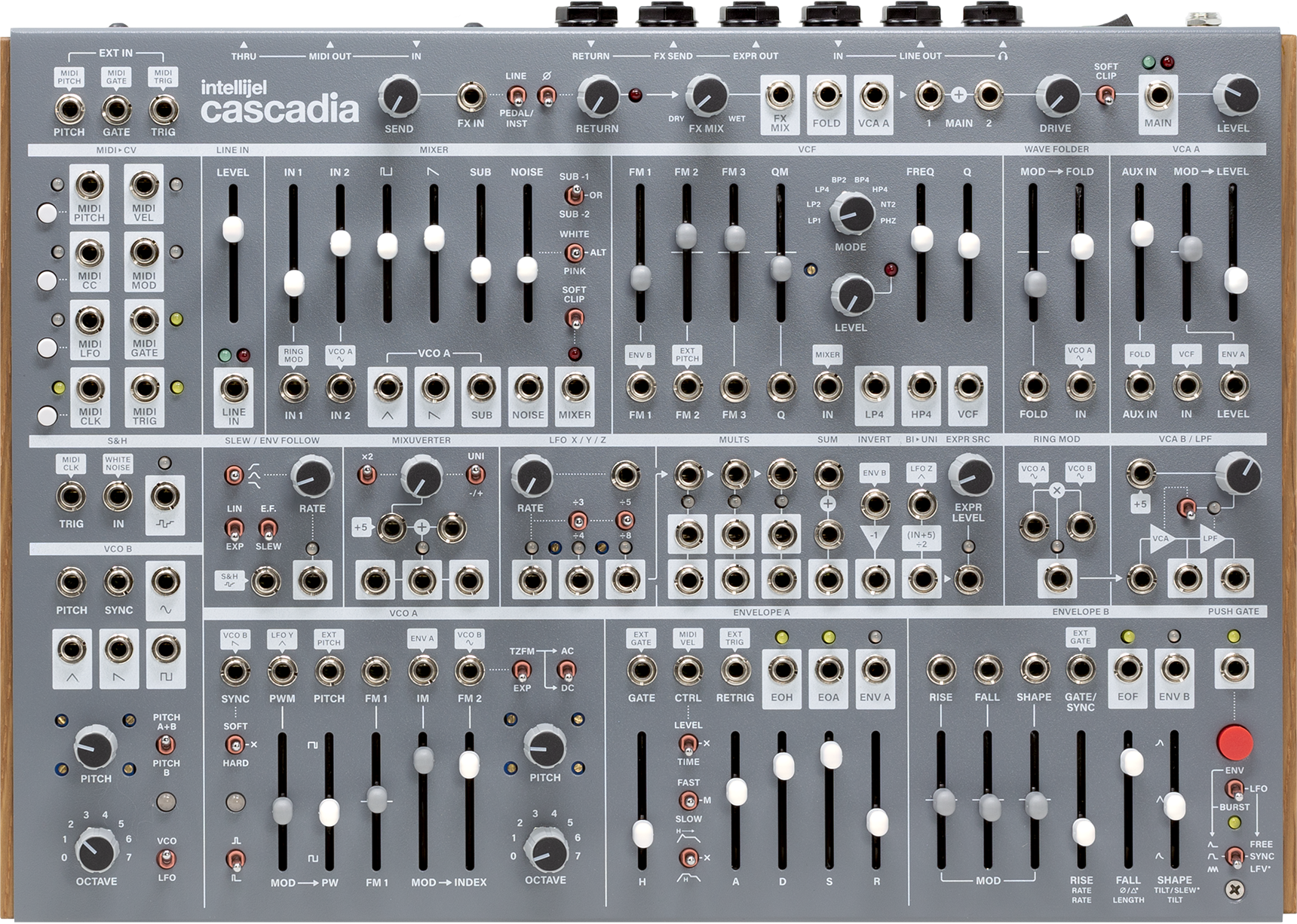Click the LINE IN input jack
The image size is (1297, 924).
(x=233, y=388)
